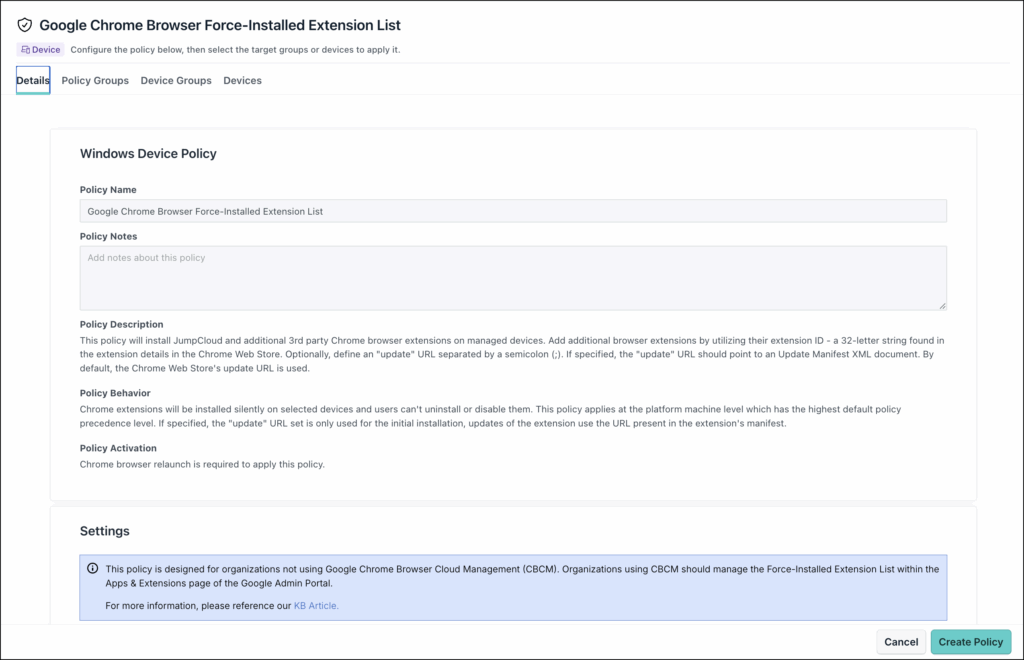Click the Settings section heading
The image size is (1024, 660).
point(104,531)
